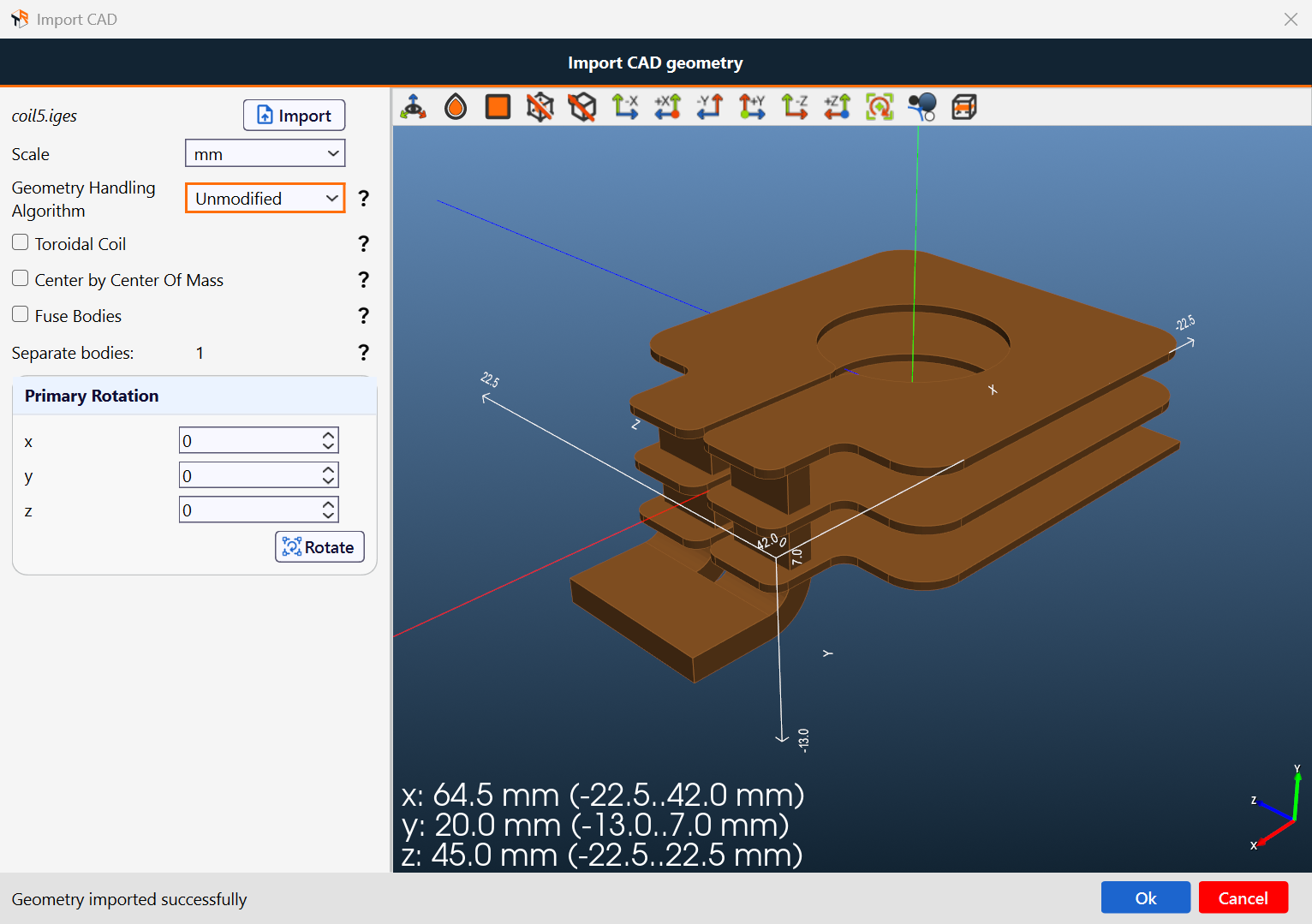1312x924 pixels.
Task: Click the green-framed reset view icon
Action: click(880, 107)
